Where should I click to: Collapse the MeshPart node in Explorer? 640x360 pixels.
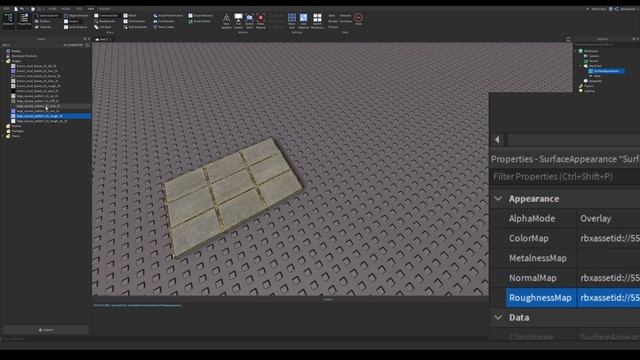pyautogui.click(x=580, y=66)
